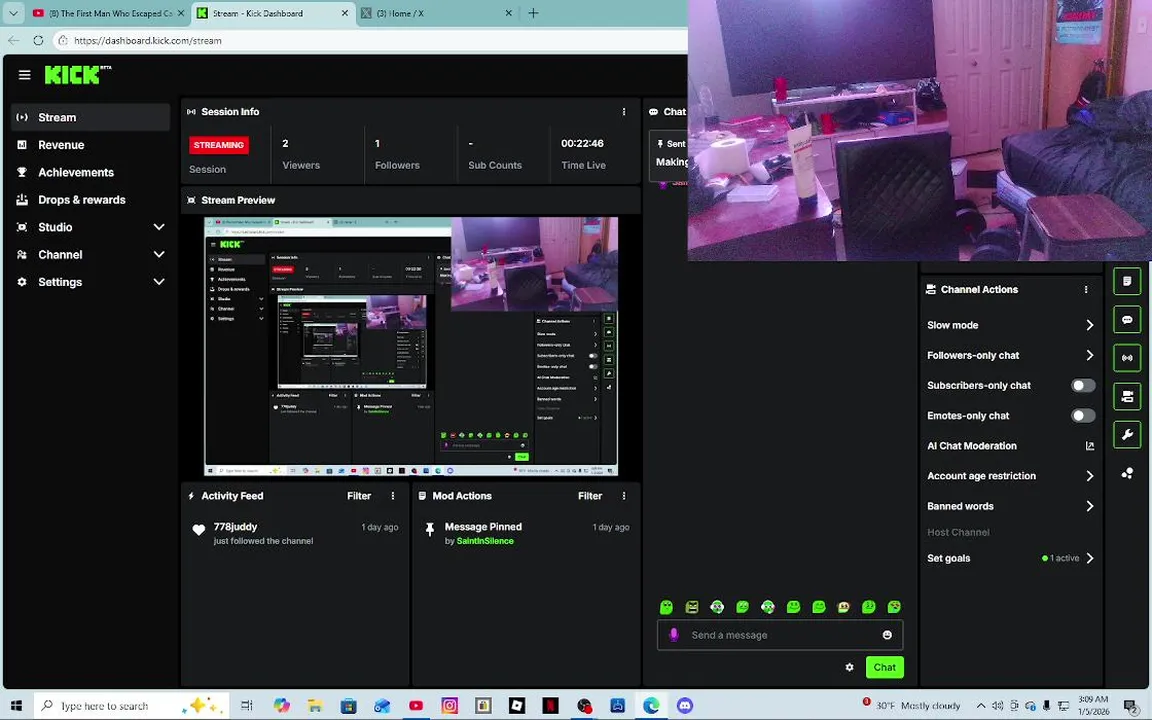Click the green Chat send button

pyautogui.click(x=885, y=667)
